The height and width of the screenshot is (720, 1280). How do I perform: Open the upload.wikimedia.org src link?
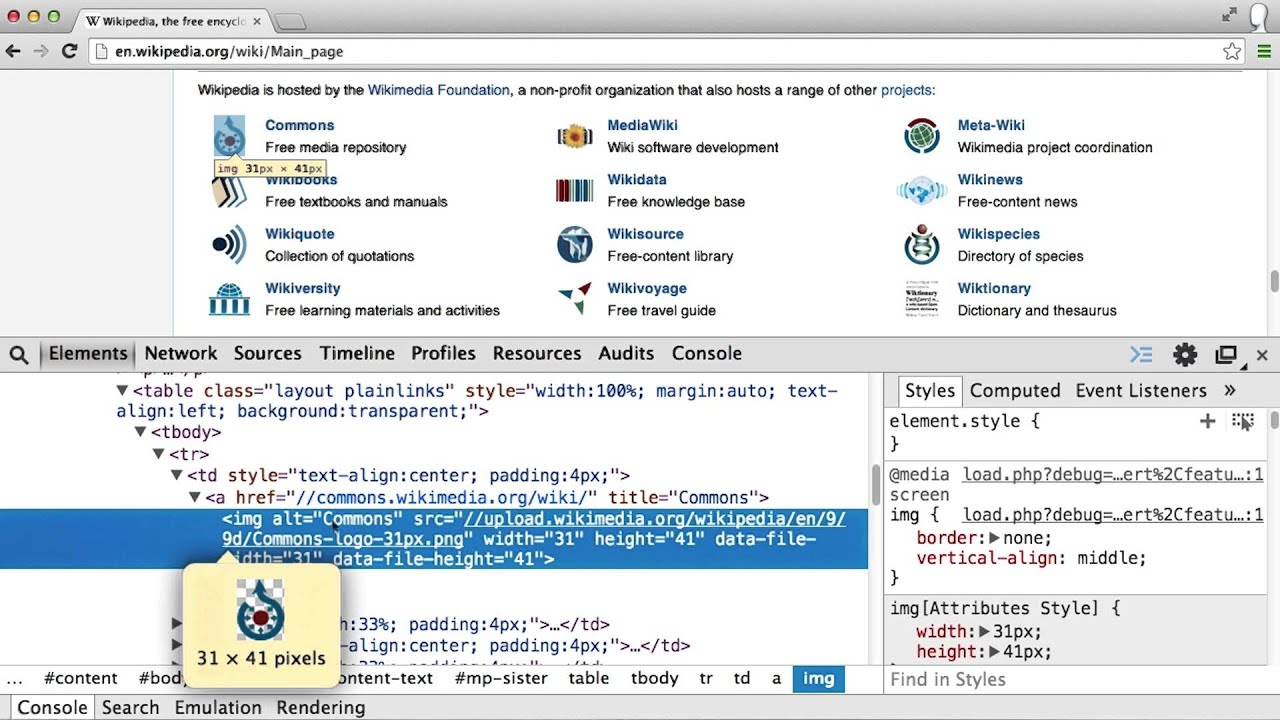(x=534, y=529)
